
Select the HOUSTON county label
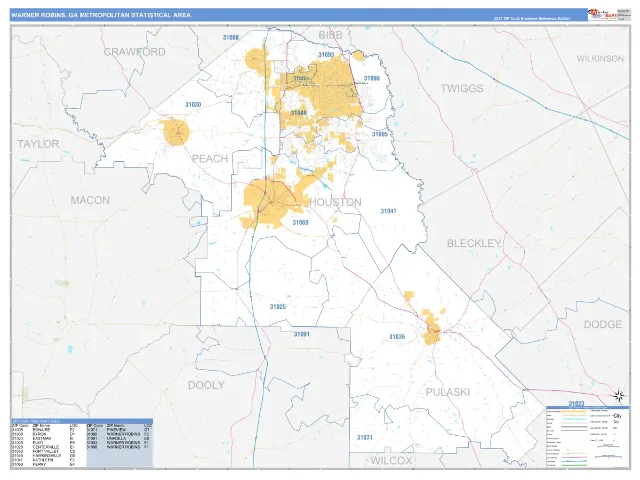[335, 202]
